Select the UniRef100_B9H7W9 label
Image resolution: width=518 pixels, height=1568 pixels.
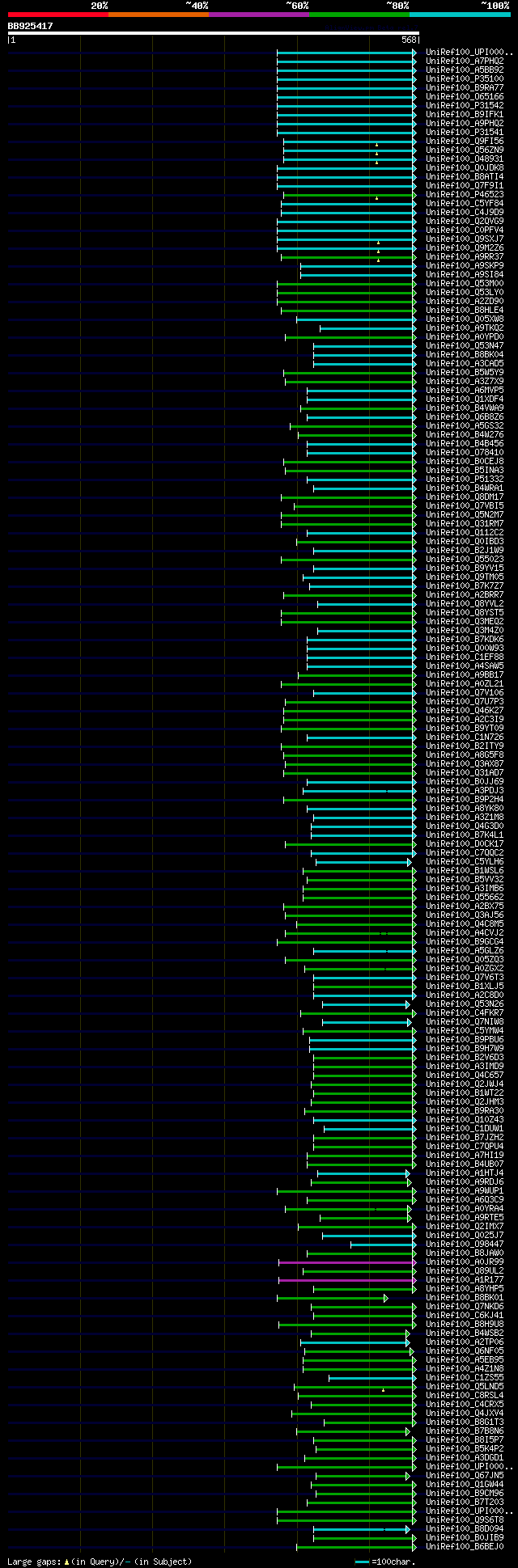(465, 1048)
